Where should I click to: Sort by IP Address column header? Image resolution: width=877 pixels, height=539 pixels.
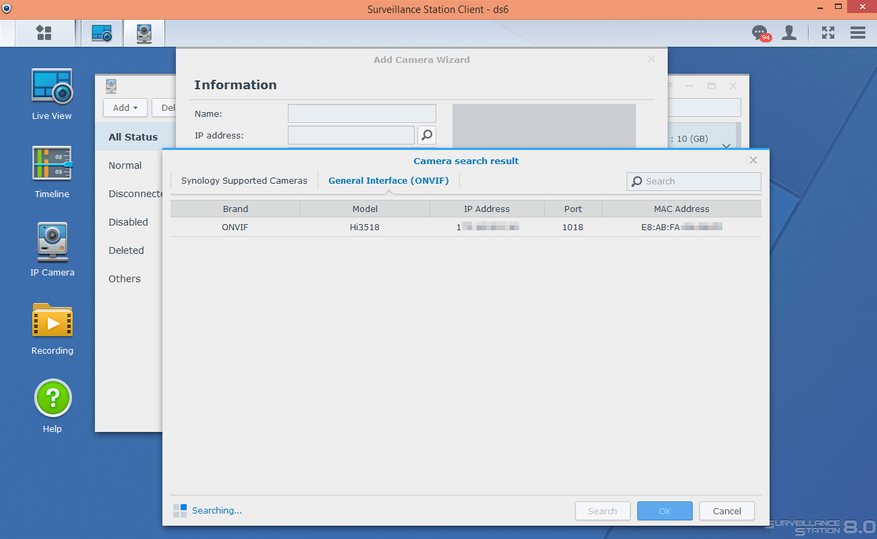(x=487, y=209)
